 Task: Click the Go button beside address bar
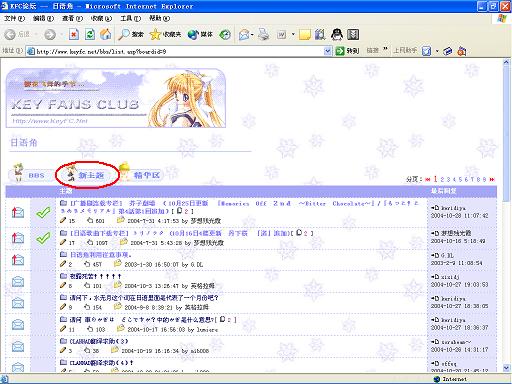[348, 51]
